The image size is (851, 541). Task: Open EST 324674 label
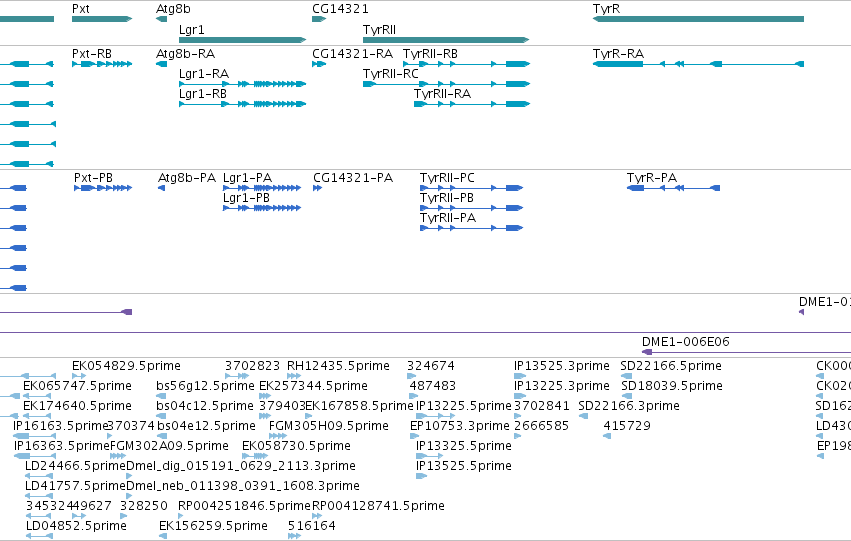click(x=431, y=366)
